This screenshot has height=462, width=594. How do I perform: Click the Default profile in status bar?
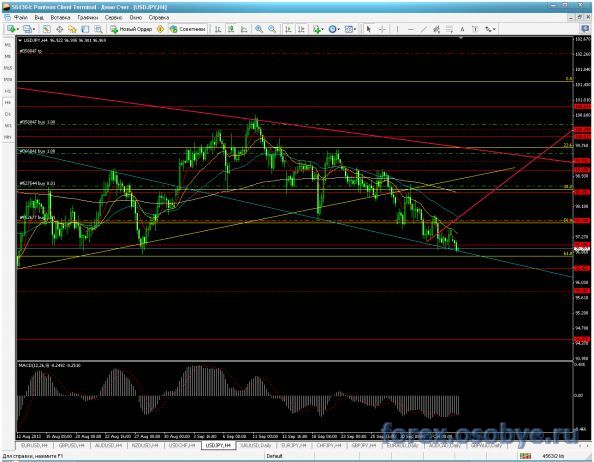(x=274, y=456)
